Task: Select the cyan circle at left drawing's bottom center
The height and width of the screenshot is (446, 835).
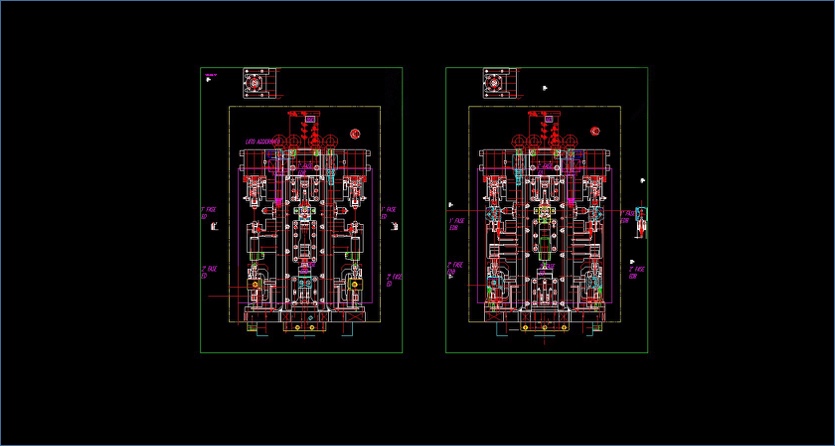Action: (x=311, y=318)
